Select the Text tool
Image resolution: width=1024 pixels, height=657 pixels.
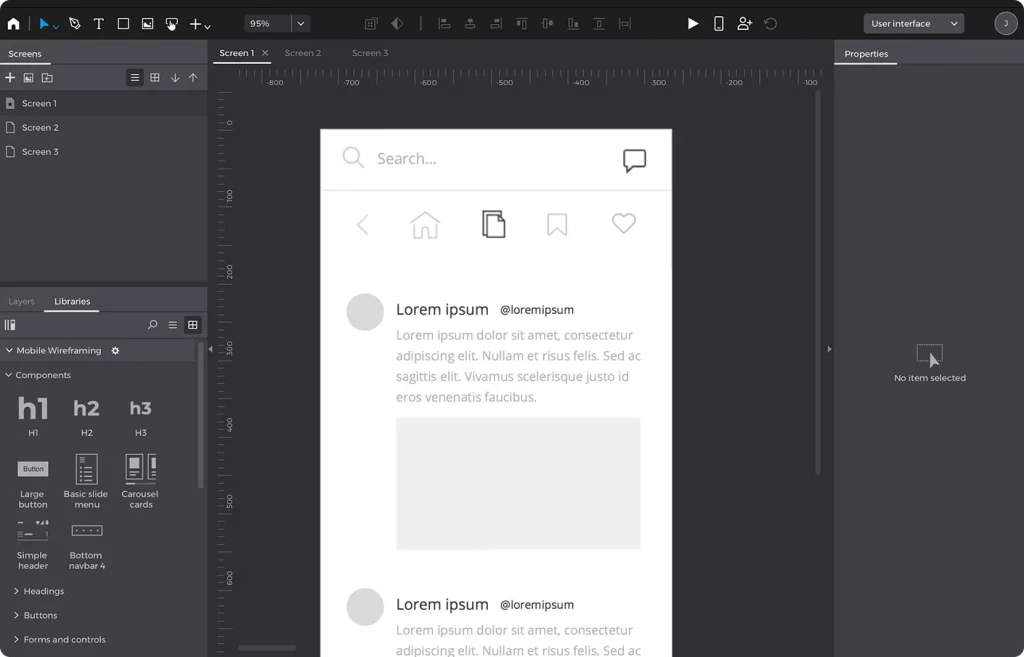[99, 24]
